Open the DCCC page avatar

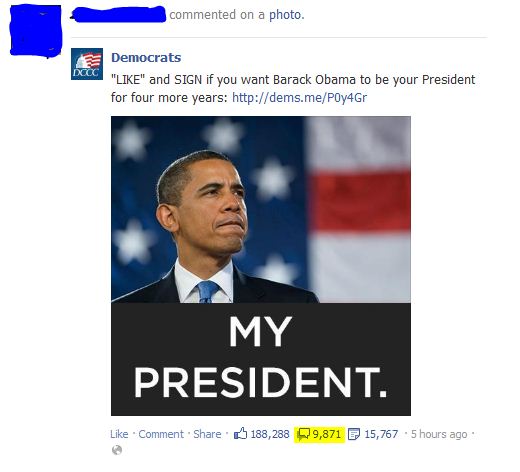point(87,64)
